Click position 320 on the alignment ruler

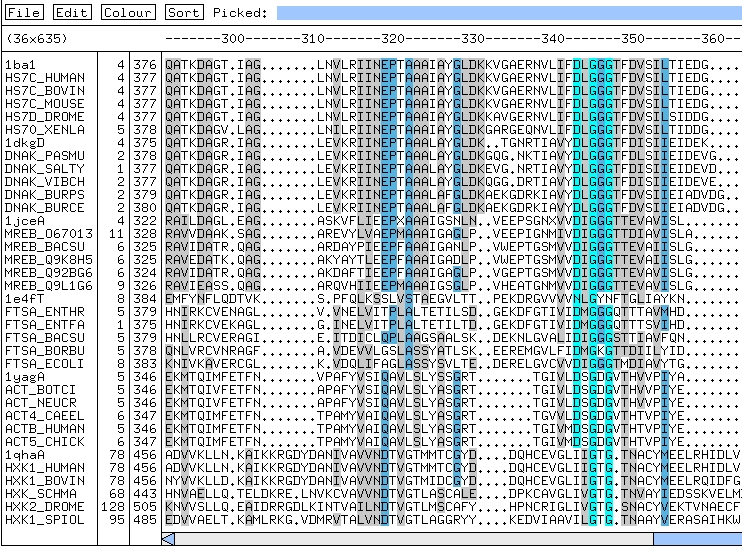pyautogui.click(x=393, y=38)
